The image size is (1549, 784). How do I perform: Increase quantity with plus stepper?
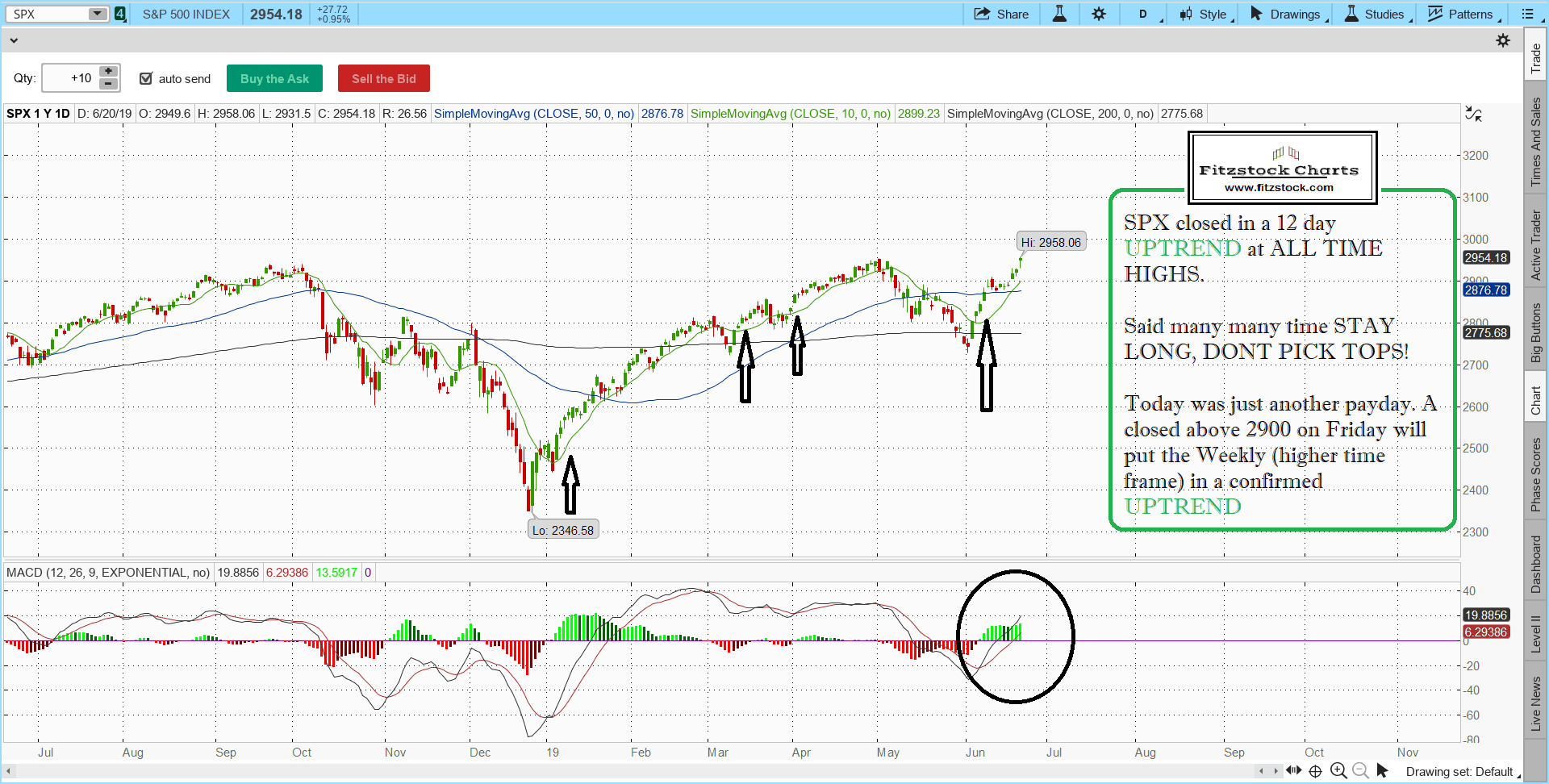click(108, 72)
